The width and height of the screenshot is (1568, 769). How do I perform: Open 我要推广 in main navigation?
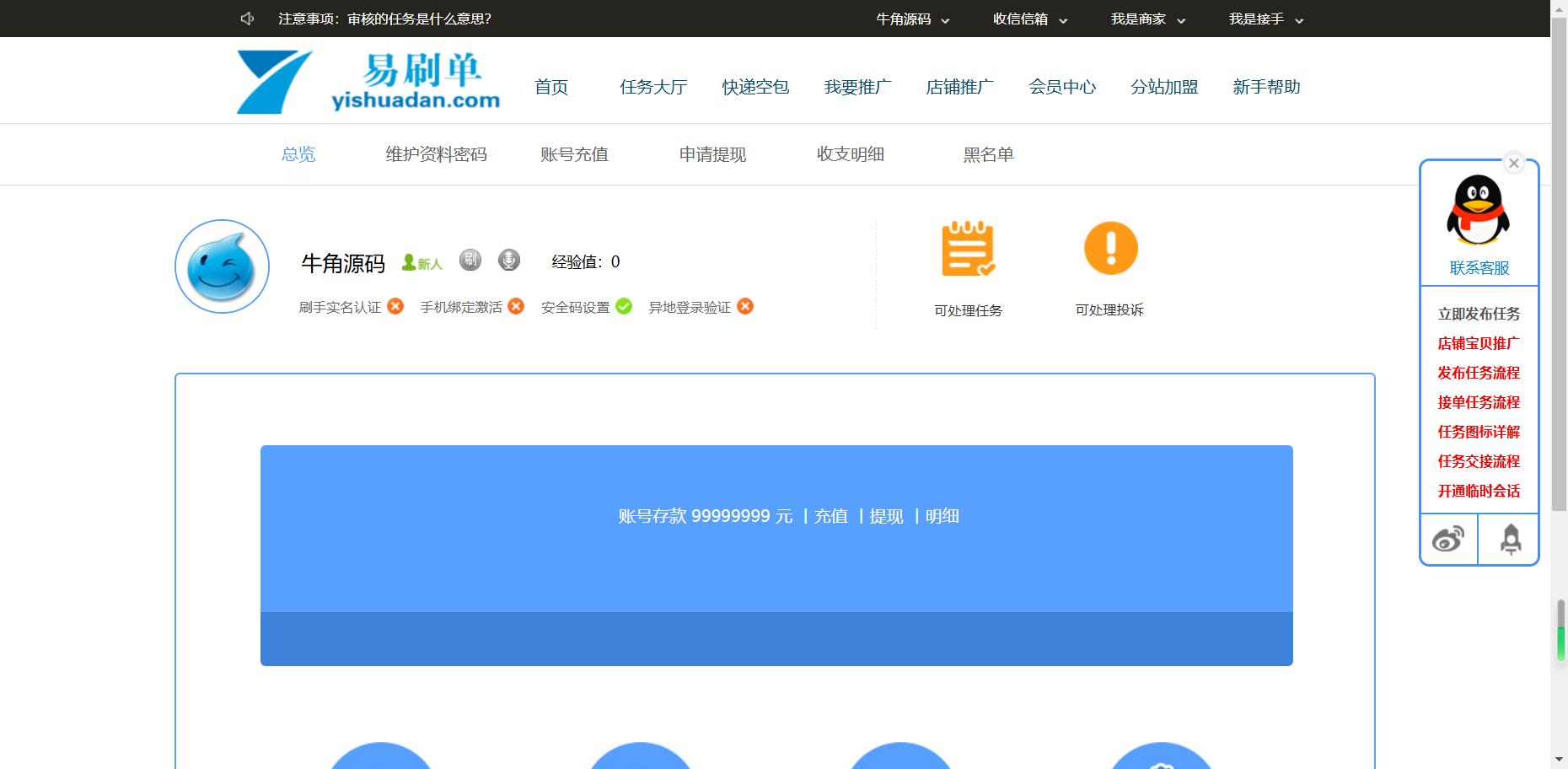click(x=857, y=87)
